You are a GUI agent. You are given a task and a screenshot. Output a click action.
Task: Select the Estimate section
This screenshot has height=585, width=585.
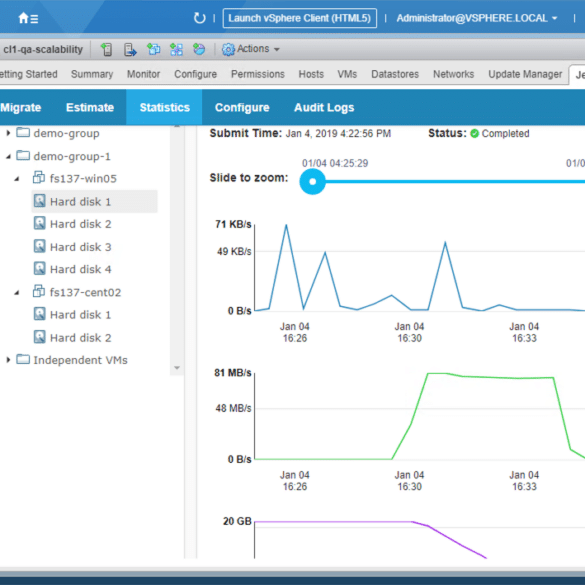pos(90,107)
